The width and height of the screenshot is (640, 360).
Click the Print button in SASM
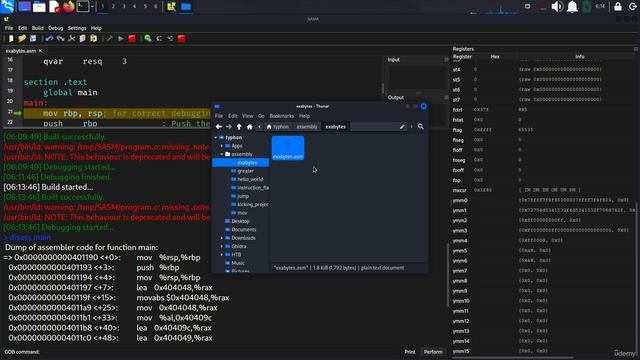pyautogui.click(x=410, y=352)
